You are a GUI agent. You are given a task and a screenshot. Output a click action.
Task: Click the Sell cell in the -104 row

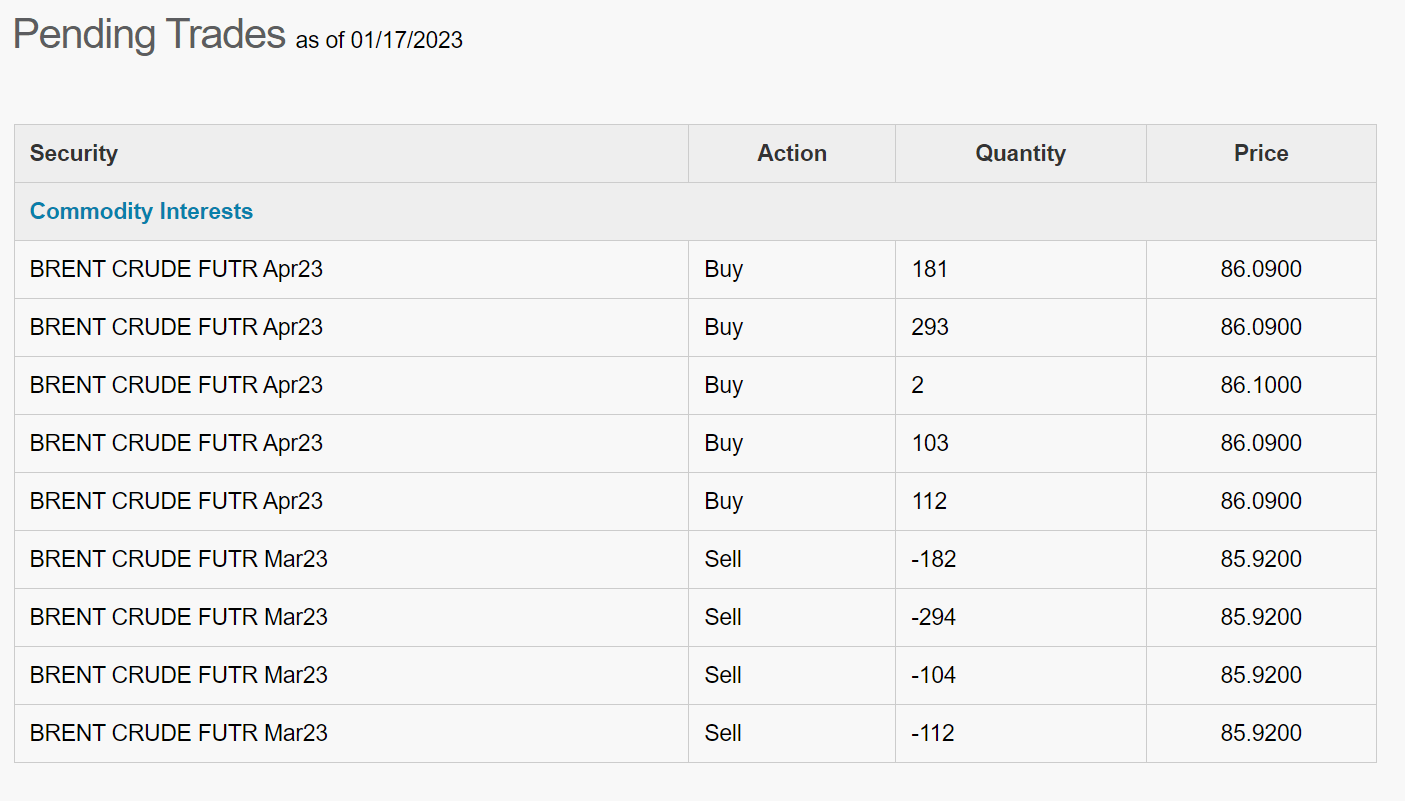pos(722,675)
